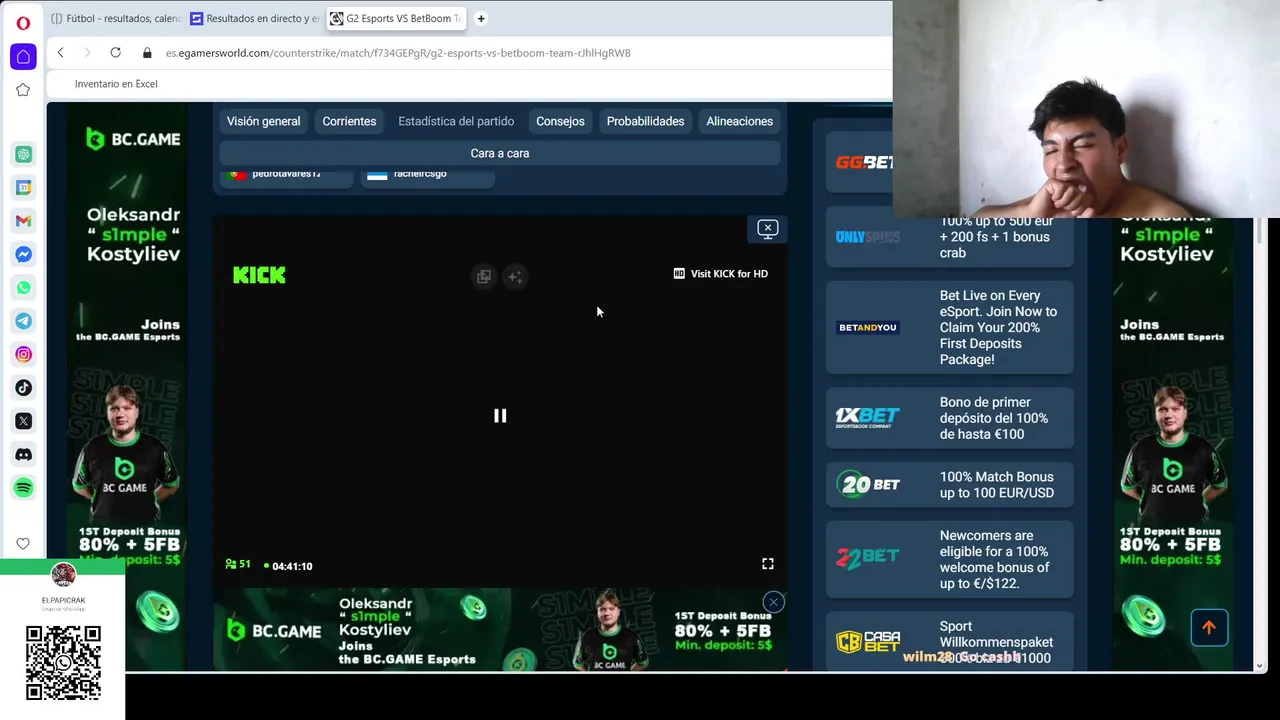
Task: Open the Inventario en Excel bookmark
Action: [x=116, y=84]
